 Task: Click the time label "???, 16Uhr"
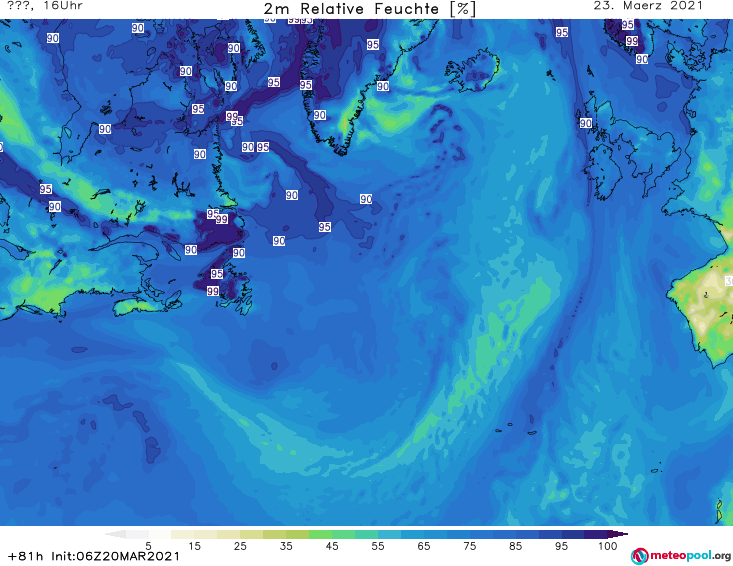click(45, 6)
